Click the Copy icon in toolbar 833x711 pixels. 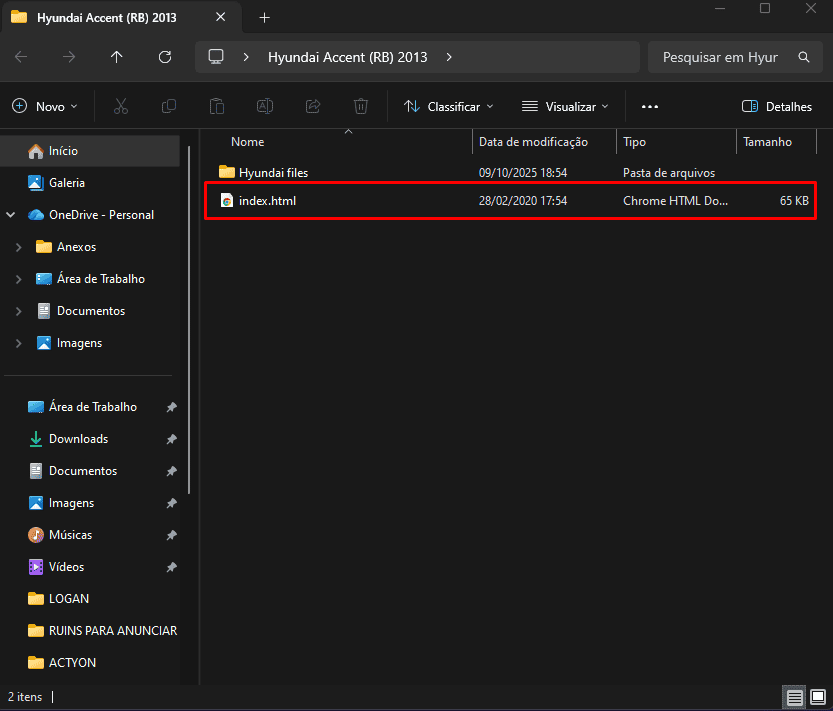169,106
